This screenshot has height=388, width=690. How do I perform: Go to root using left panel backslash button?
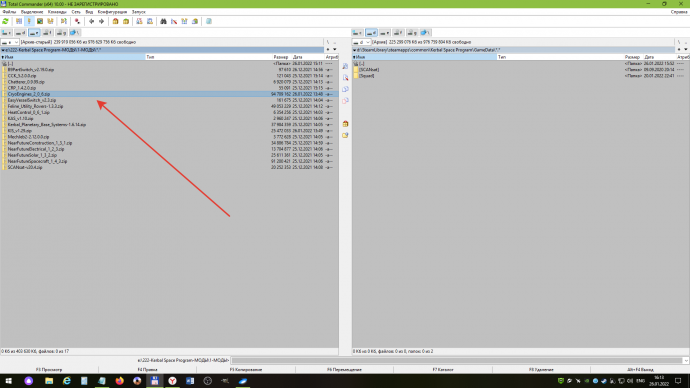click(327, 42)
